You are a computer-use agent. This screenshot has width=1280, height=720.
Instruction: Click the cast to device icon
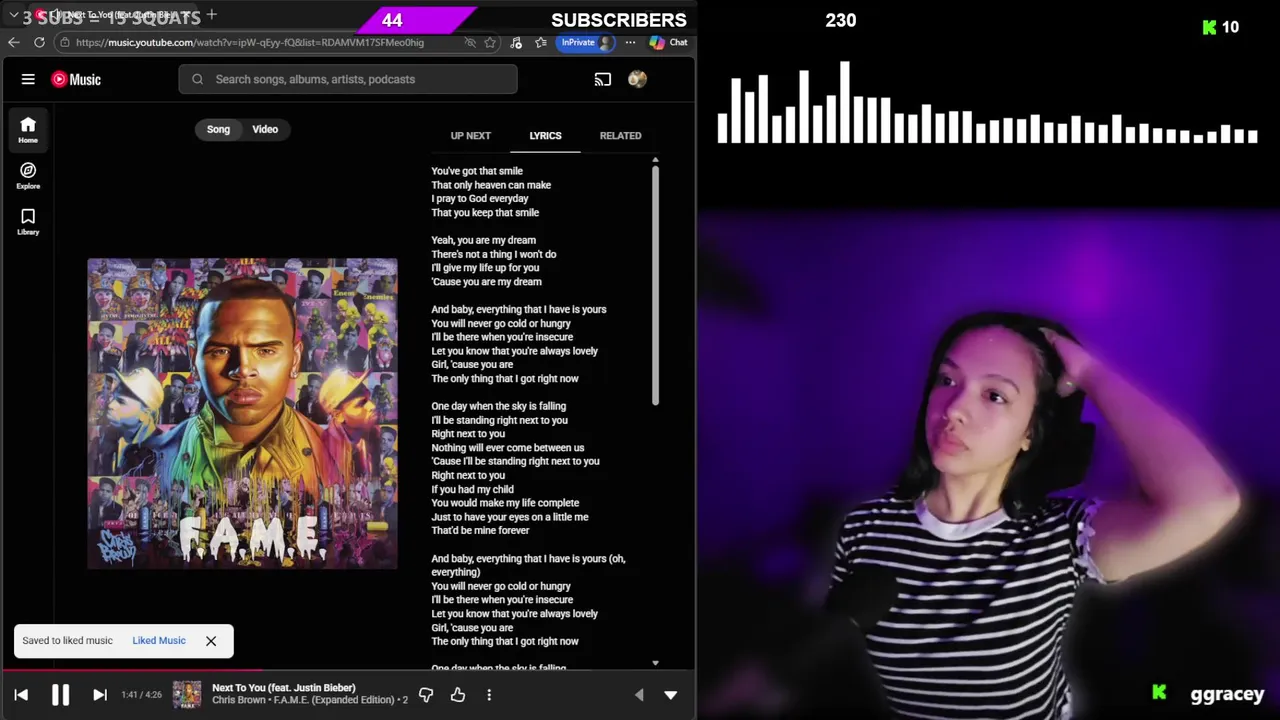603,79
